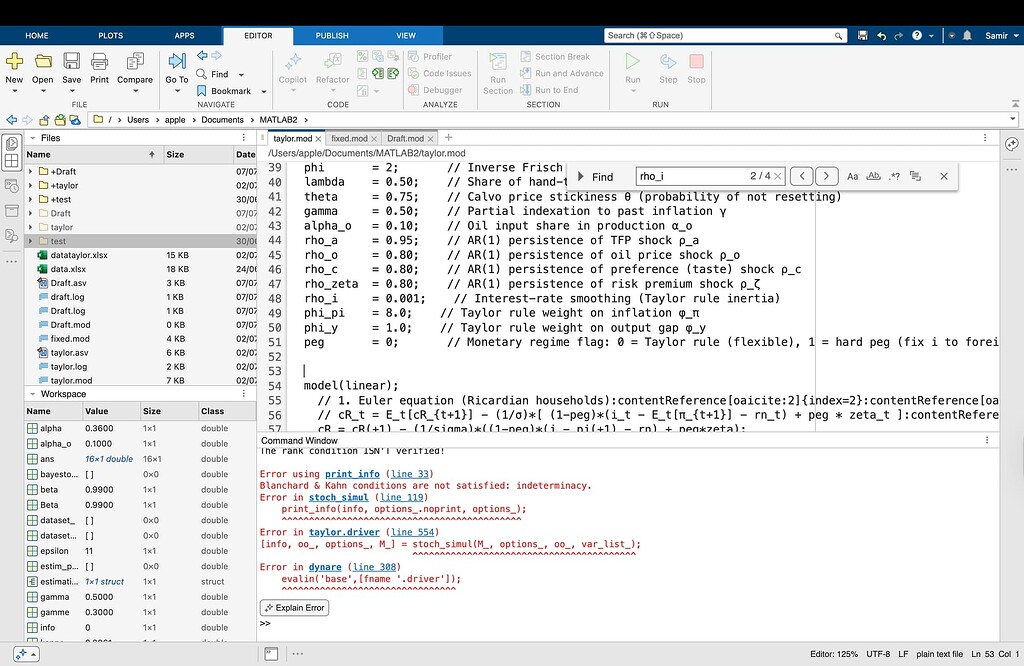Toggle match case in Find bar

click(852, 176)
